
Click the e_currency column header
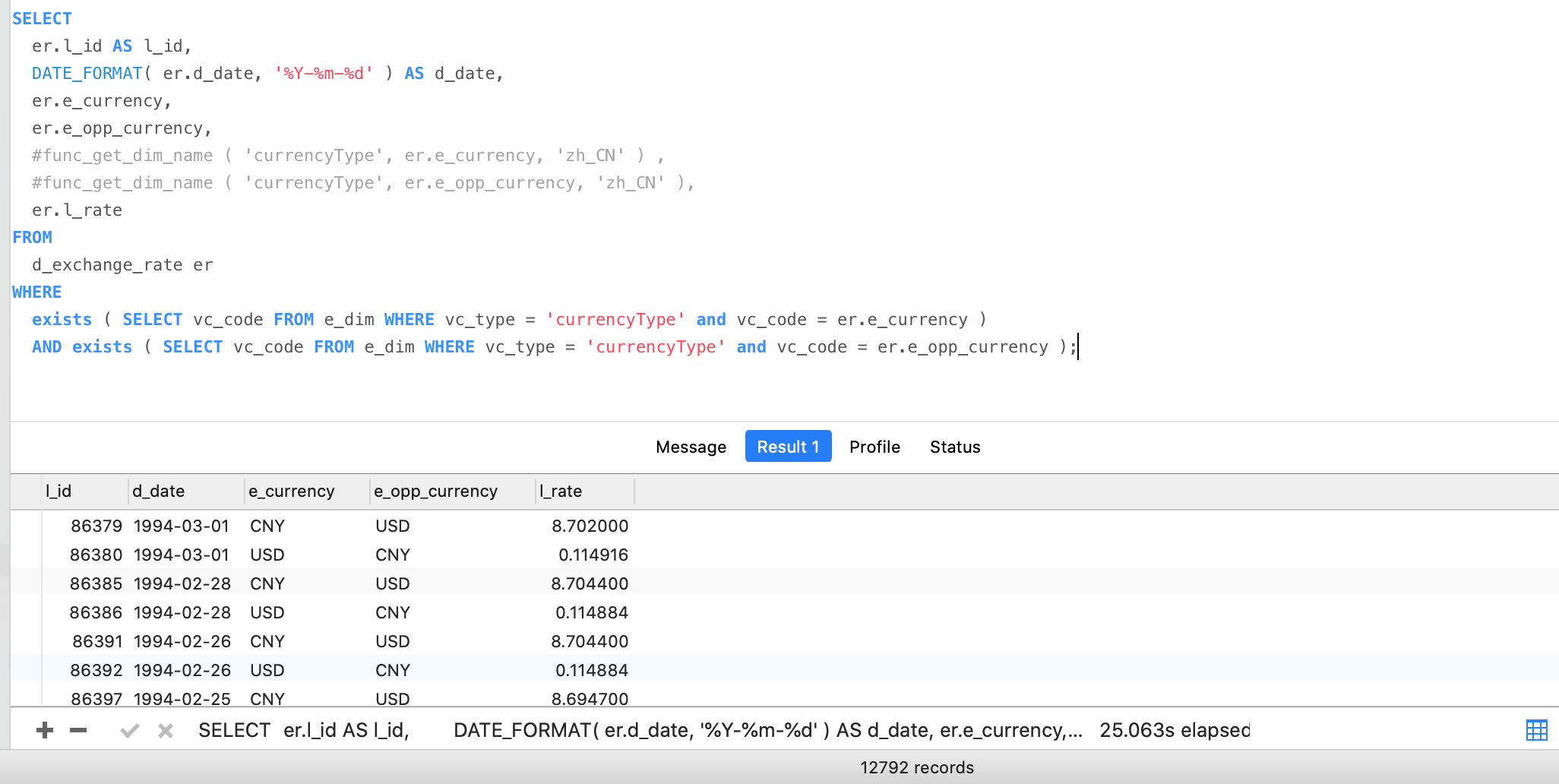click(307, 492)
